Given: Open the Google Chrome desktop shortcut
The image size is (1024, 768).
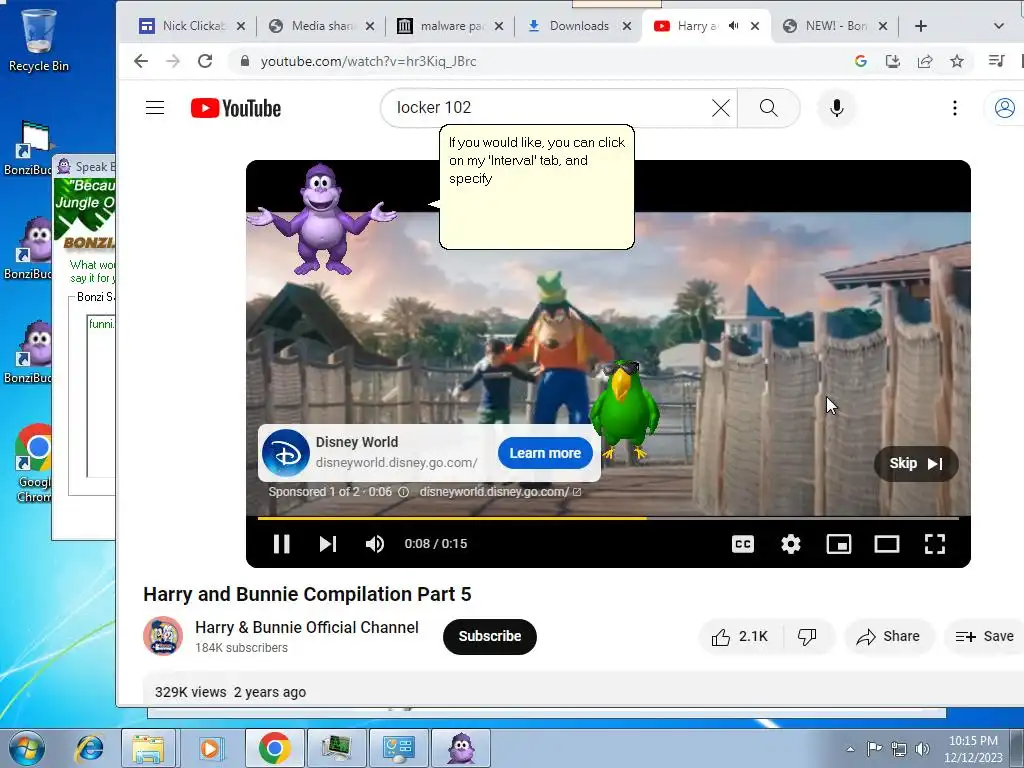Looking at the screenshot, I should coord(34,464).
